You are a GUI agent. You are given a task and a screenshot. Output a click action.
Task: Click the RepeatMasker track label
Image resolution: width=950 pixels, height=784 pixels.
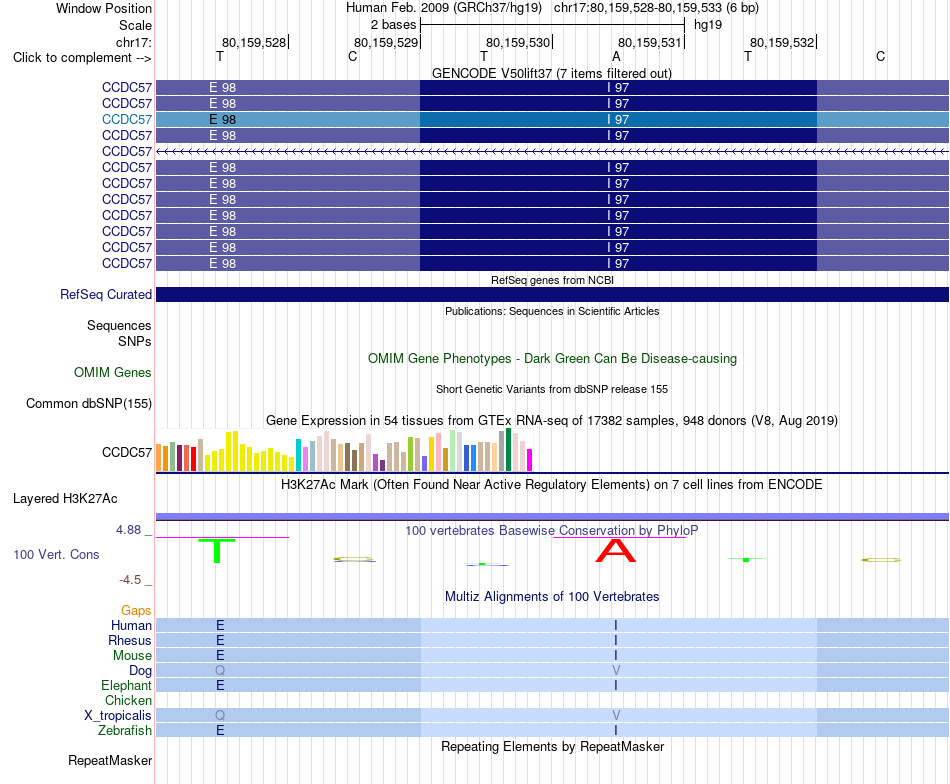click(110, 760)
